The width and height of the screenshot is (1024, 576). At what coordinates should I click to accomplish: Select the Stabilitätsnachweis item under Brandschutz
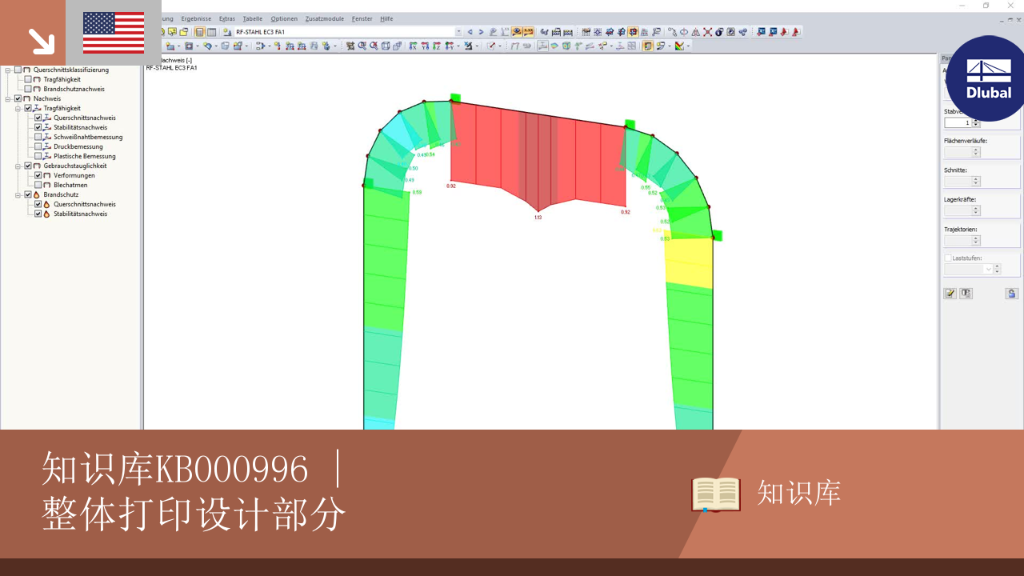[80, 214]
